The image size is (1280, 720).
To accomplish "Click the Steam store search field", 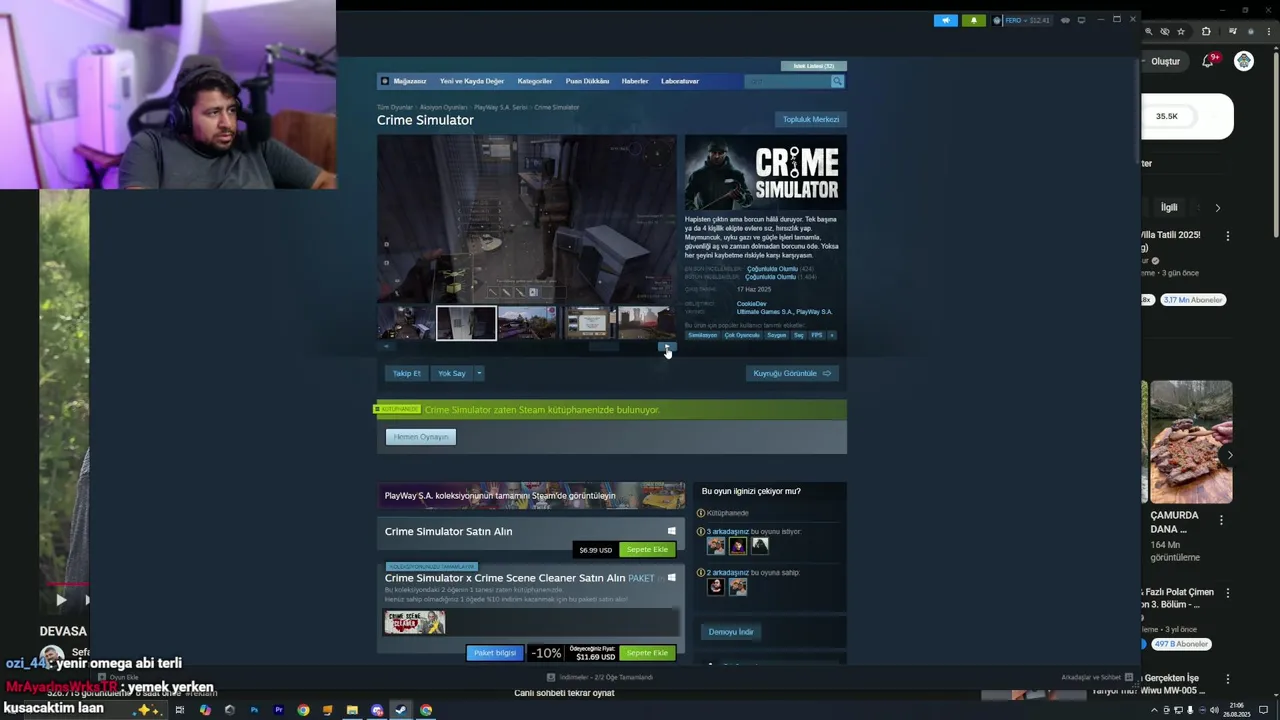I will (x=787, y=81).
